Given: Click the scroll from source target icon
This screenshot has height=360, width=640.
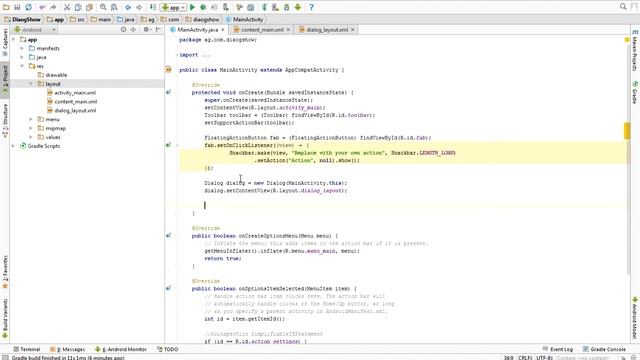Looking at the screenshot, I should (x=123, y=29).
